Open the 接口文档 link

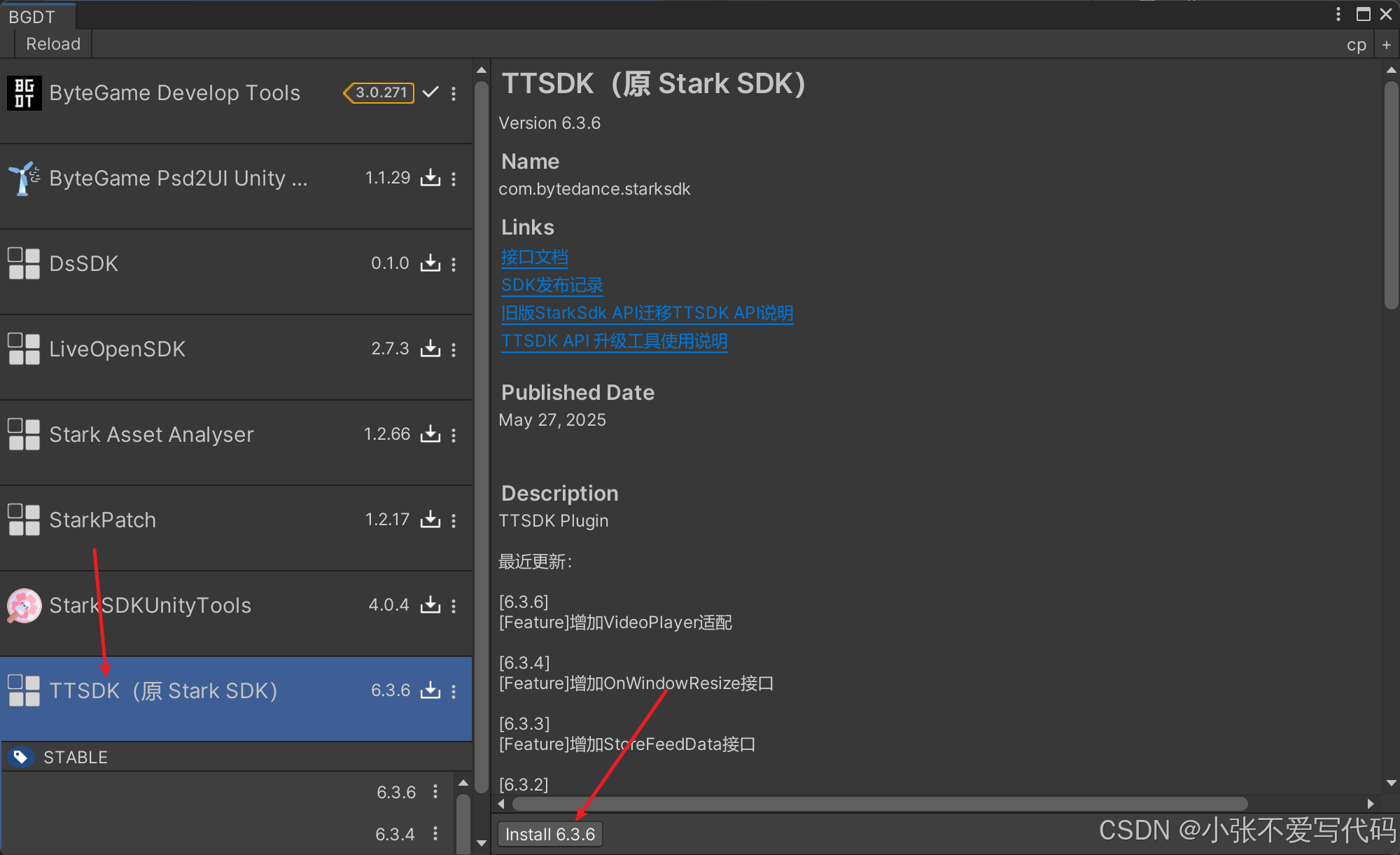click(x=534, y=257)
